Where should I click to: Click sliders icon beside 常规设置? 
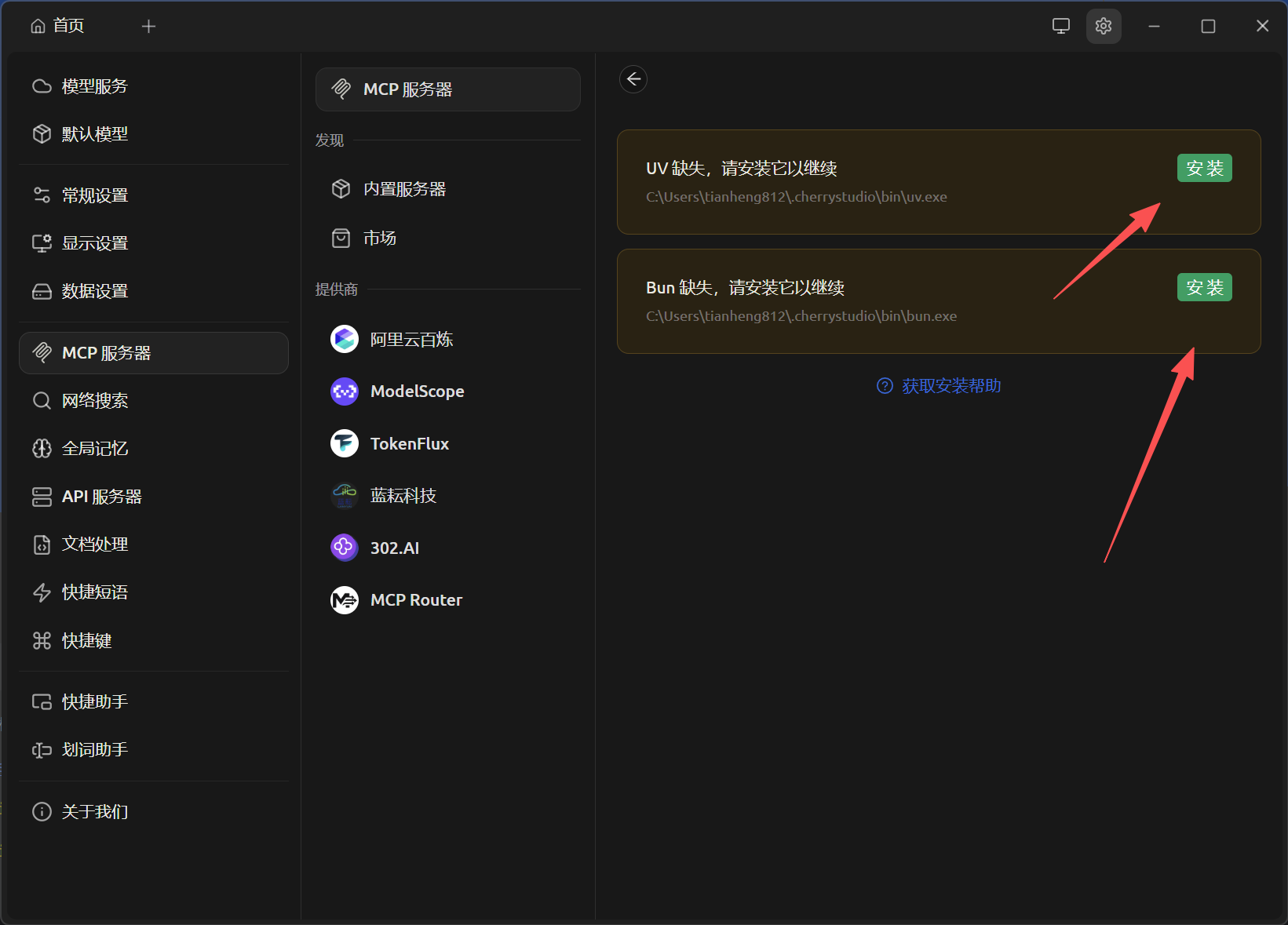click(x=42, y=195)
